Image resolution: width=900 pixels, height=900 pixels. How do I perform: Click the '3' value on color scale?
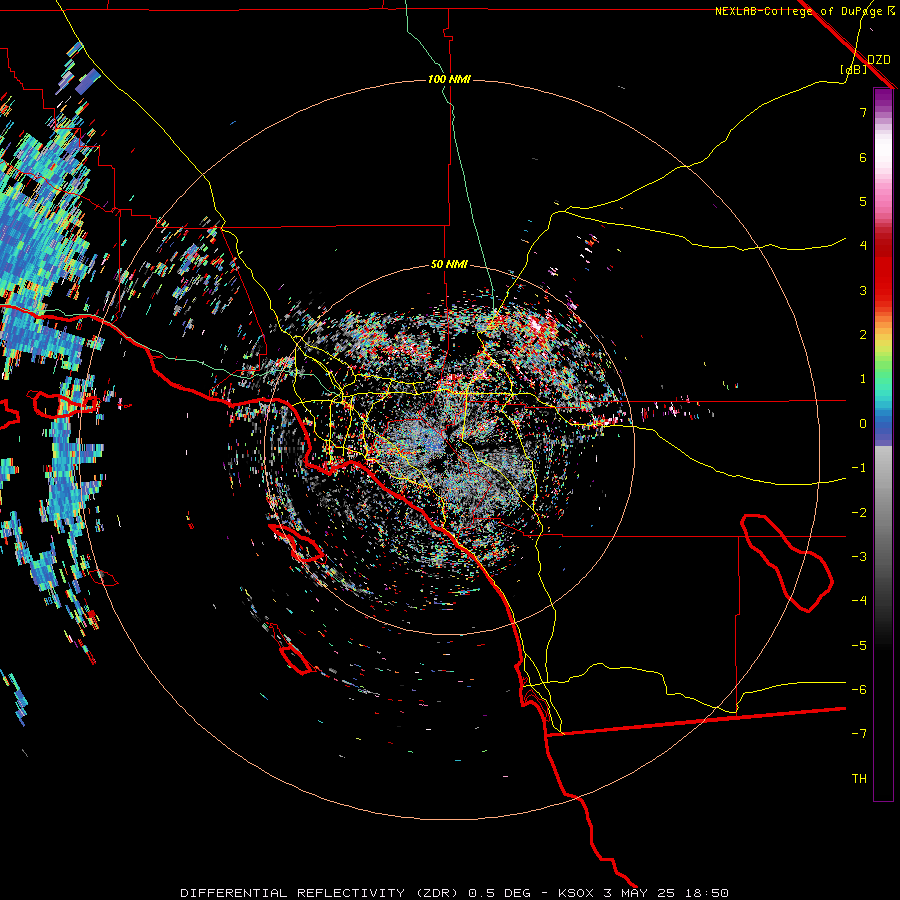(x=863, y=290)
